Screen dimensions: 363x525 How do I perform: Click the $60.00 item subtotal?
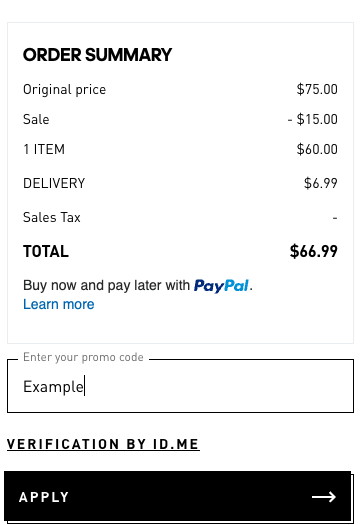317,149
